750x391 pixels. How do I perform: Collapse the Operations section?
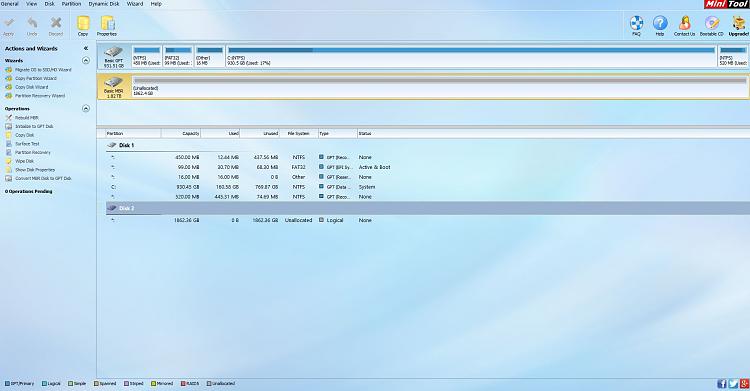[x=86, y=109]
